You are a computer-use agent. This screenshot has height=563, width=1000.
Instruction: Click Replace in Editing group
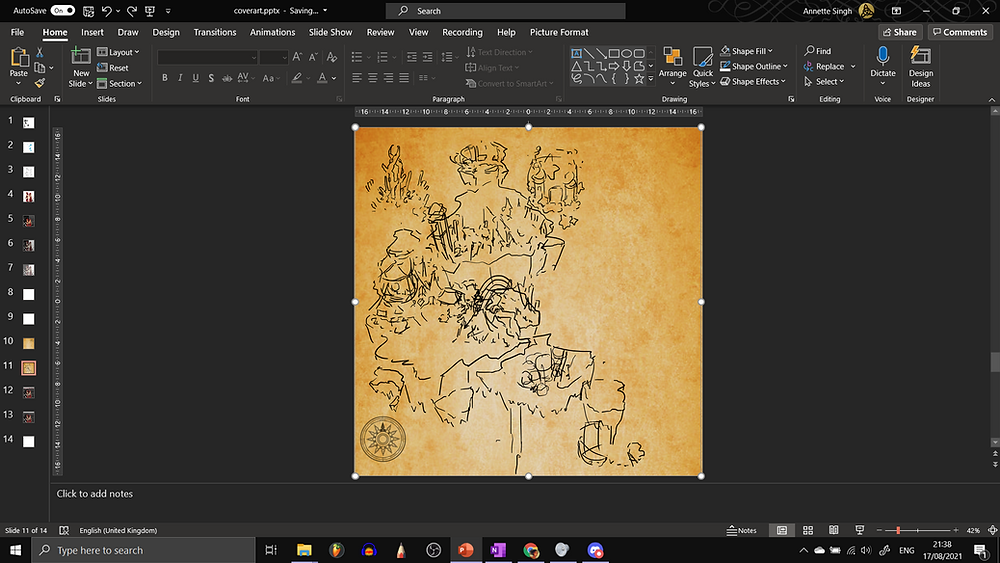click(824, 66)
